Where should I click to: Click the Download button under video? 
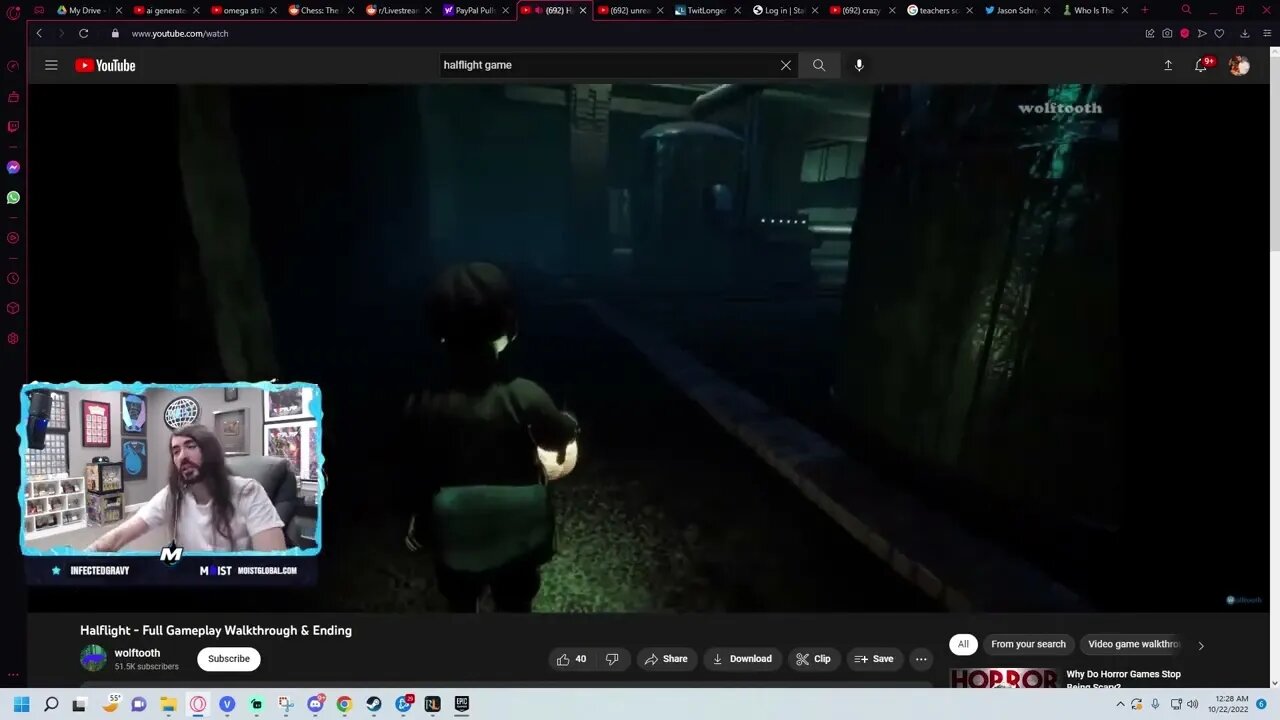point(742,659)
